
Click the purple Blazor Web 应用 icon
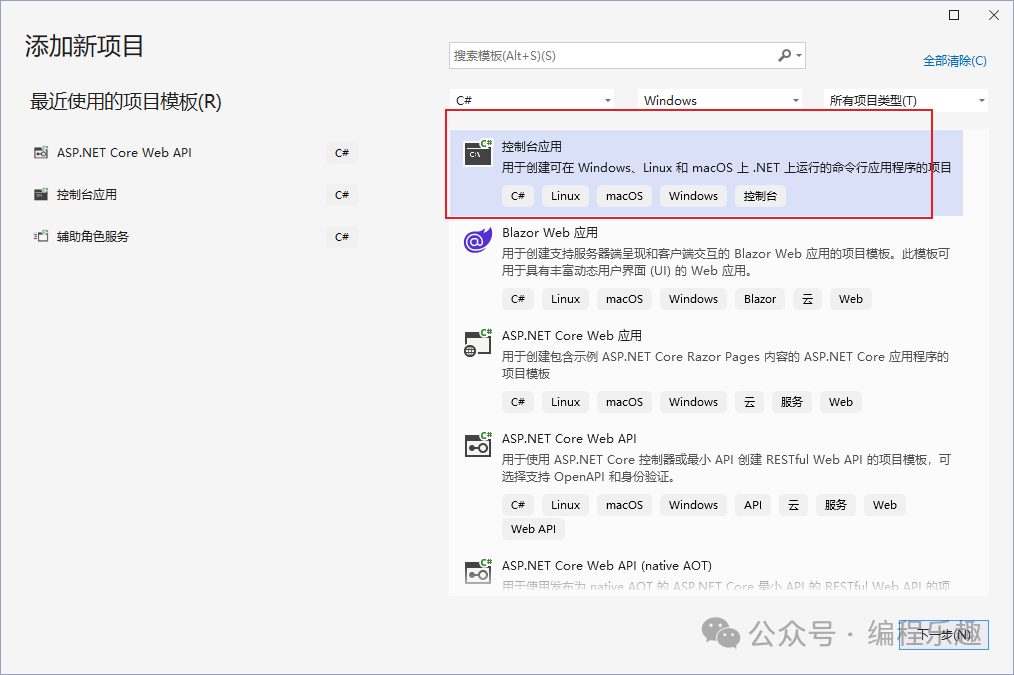point(477,239)
